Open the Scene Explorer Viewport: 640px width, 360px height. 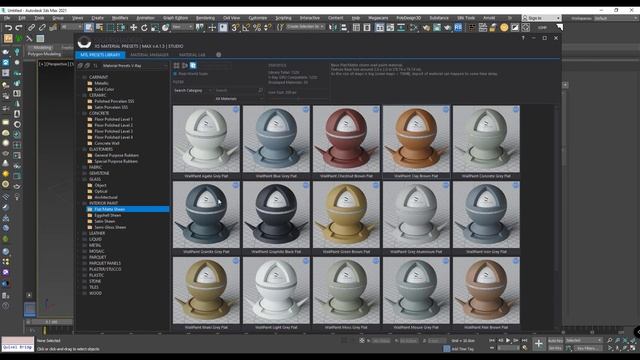356,28
